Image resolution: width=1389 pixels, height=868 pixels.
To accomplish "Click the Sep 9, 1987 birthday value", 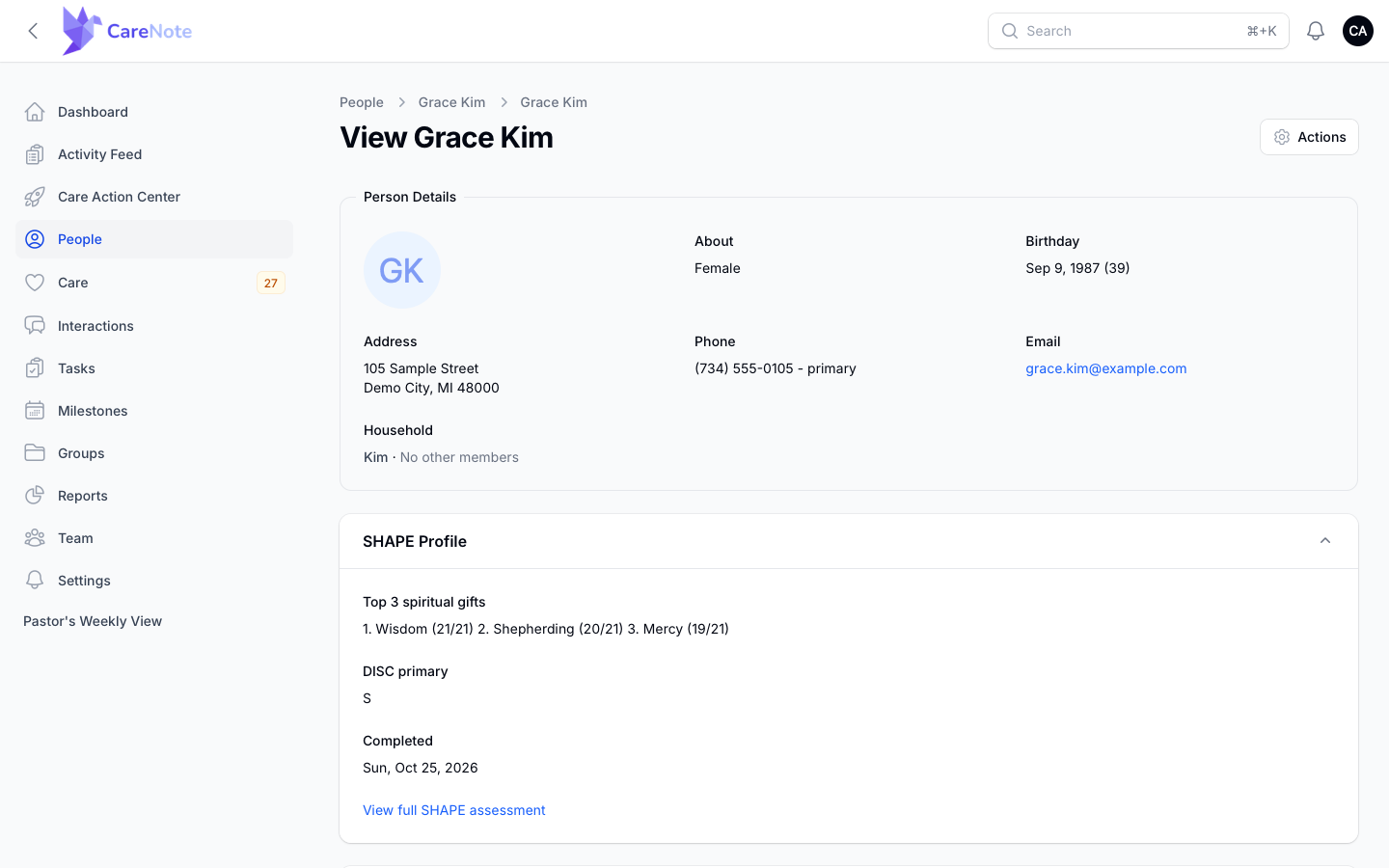I will [1077, 268].
